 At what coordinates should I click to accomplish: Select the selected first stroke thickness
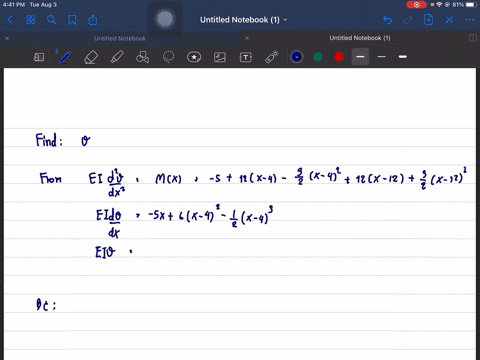360,57
